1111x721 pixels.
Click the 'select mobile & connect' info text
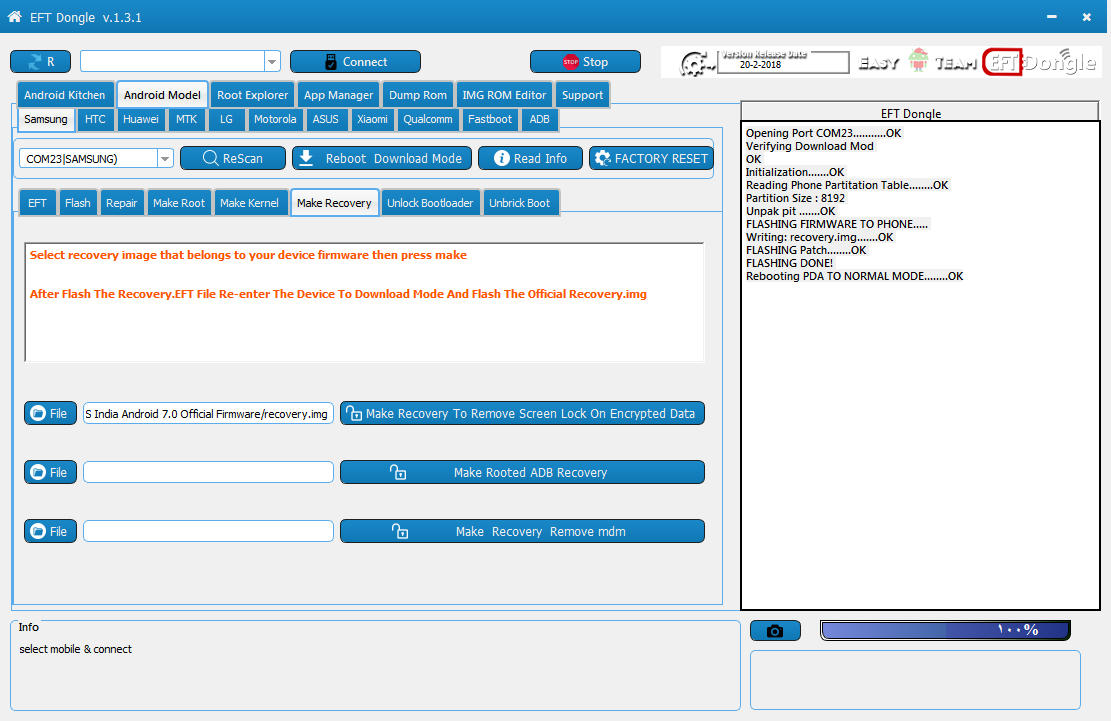coord(75,649)
